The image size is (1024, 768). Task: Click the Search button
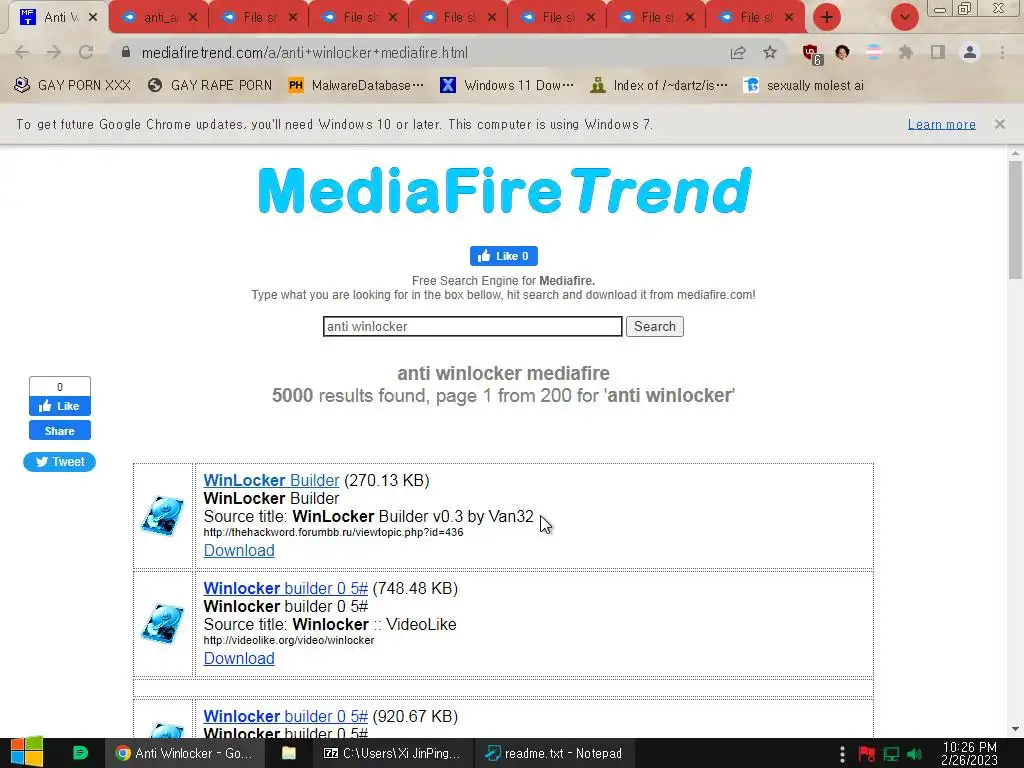654,327
